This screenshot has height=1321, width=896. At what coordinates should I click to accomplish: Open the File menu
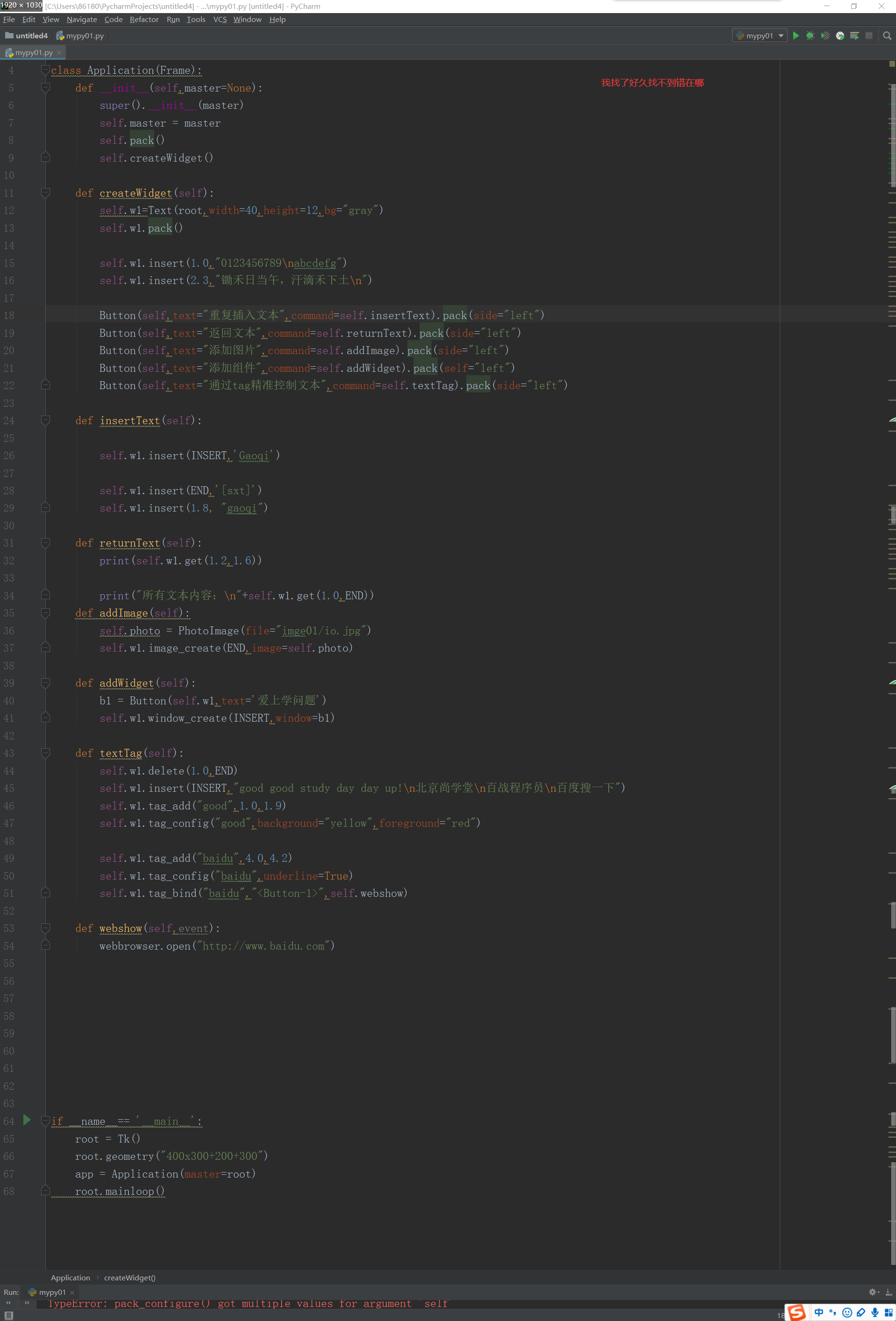(9, 19)
